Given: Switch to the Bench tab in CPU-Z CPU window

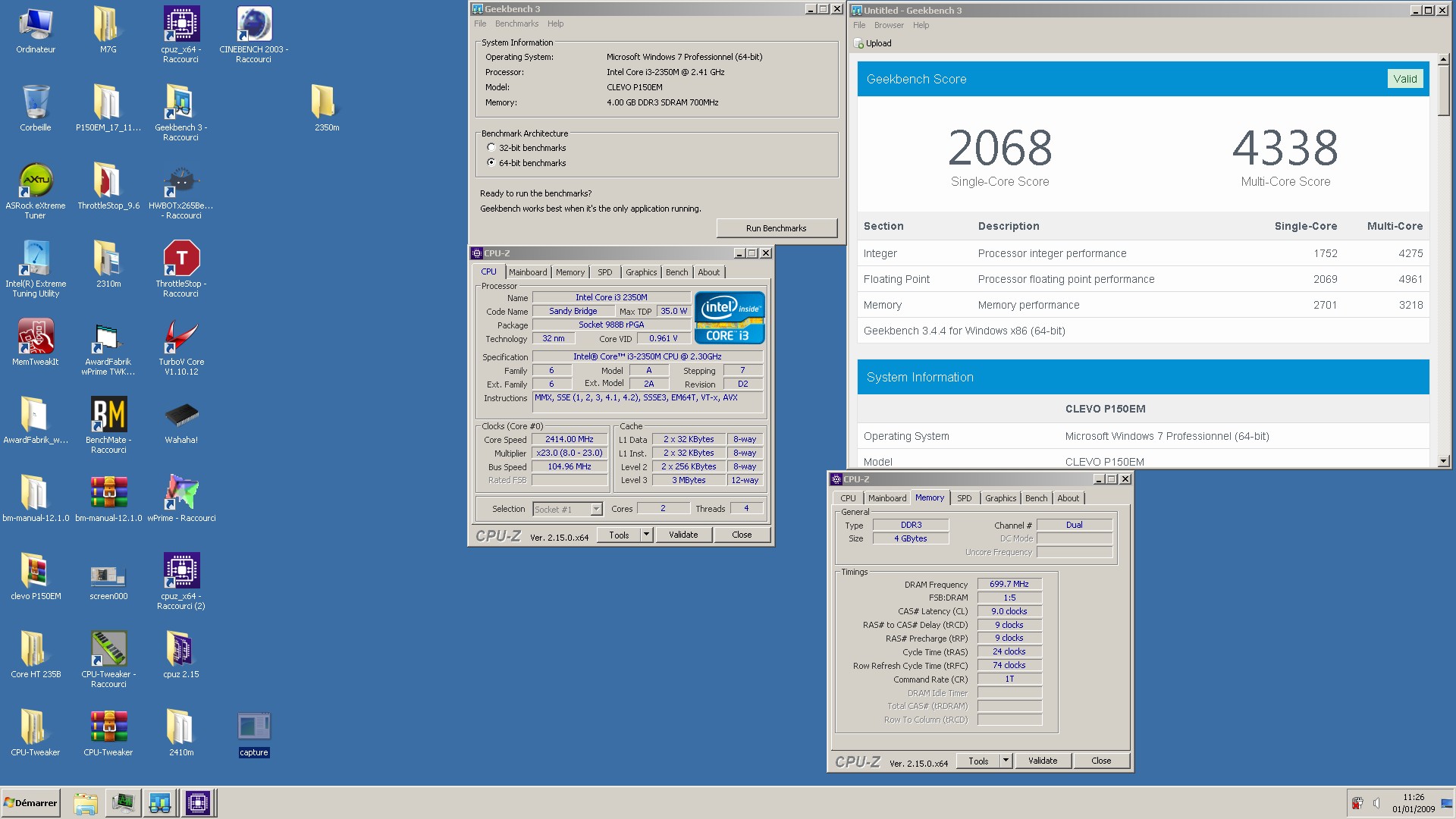Looking at the screenshot, I should click(x=677, y=272).
